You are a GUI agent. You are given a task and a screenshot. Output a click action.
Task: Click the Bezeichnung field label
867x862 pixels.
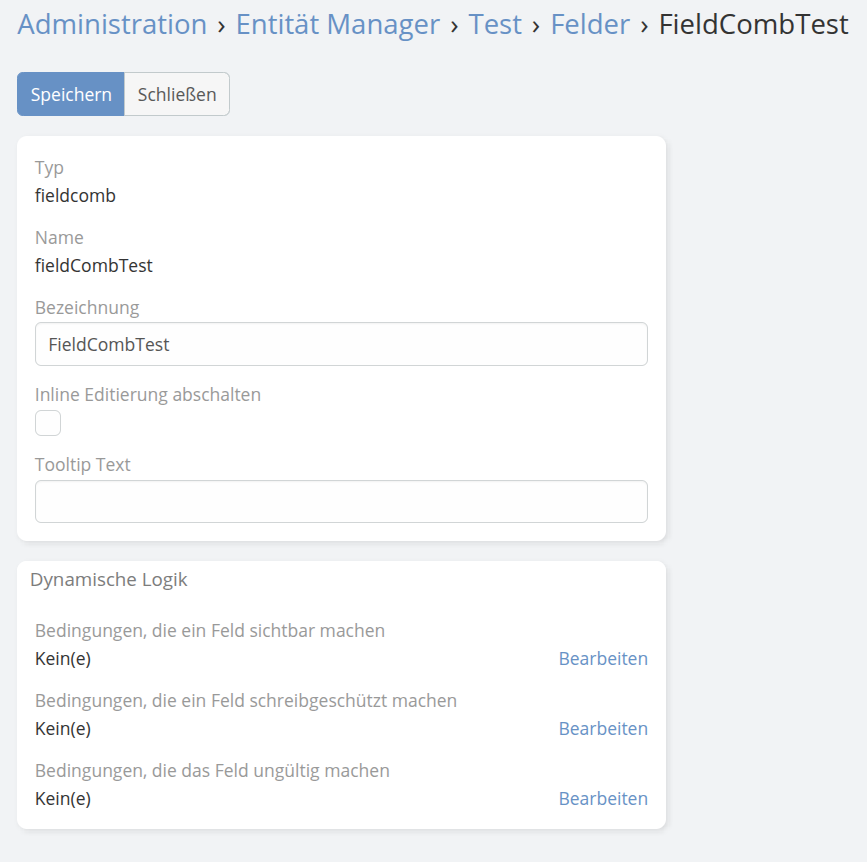[x=87, y=307]
